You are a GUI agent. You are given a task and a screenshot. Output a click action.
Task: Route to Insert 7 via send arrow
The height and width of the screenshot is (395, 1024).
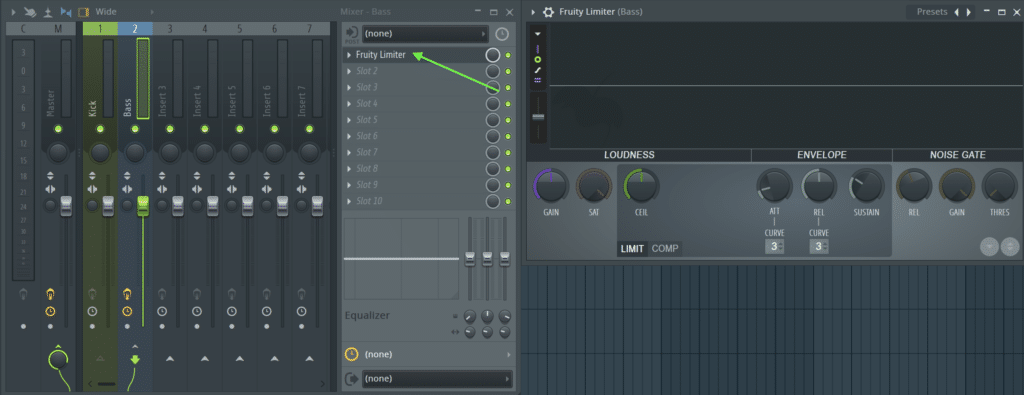[310, 358]
